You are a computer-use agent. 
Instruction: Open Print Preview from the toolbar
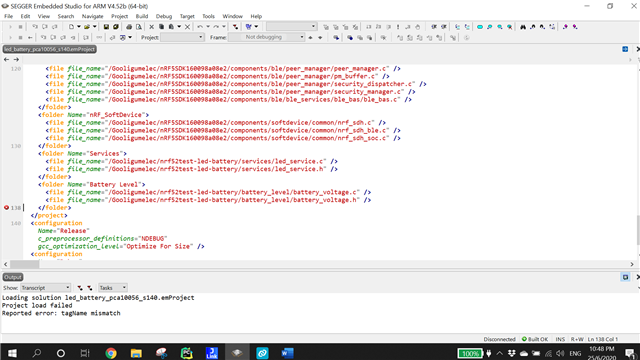[x=139, y=27]
